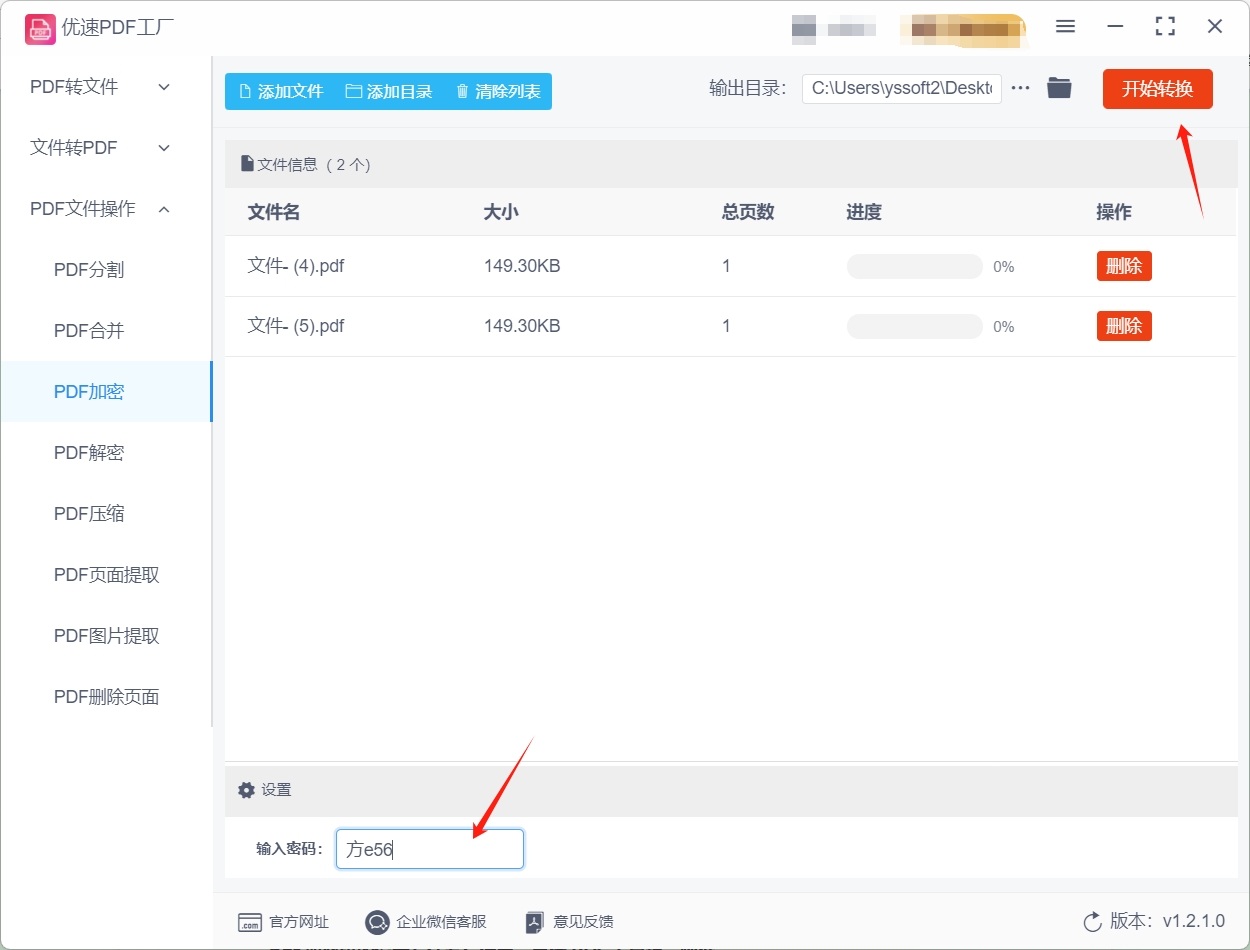Click the 大小 column header
This screenshot has width=1250, height=950.
click(501, 212)
